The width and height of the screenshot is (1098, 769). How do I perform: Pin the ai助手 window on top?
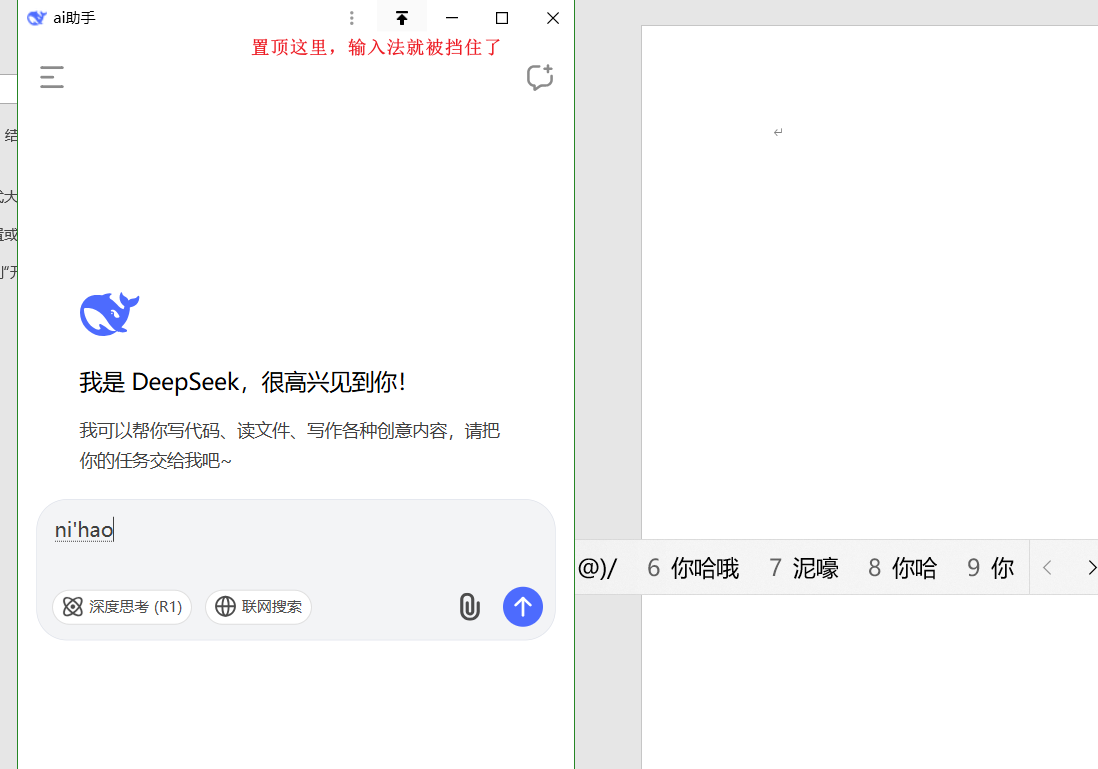401,18
